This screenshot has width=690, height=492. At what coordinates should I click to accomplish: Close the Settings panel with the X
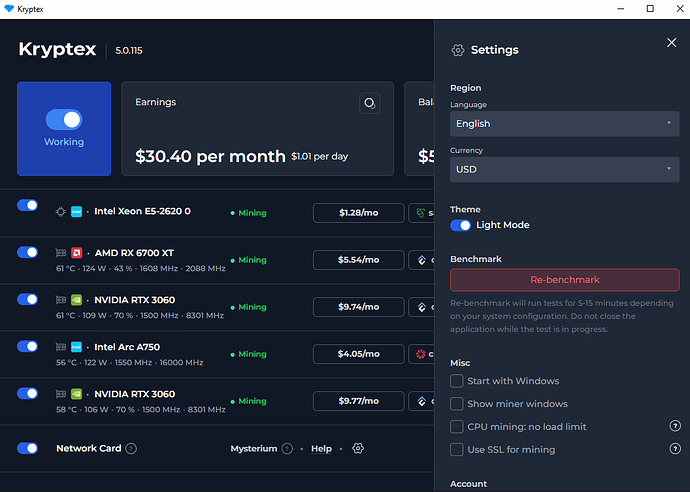(x=672, y=42)
